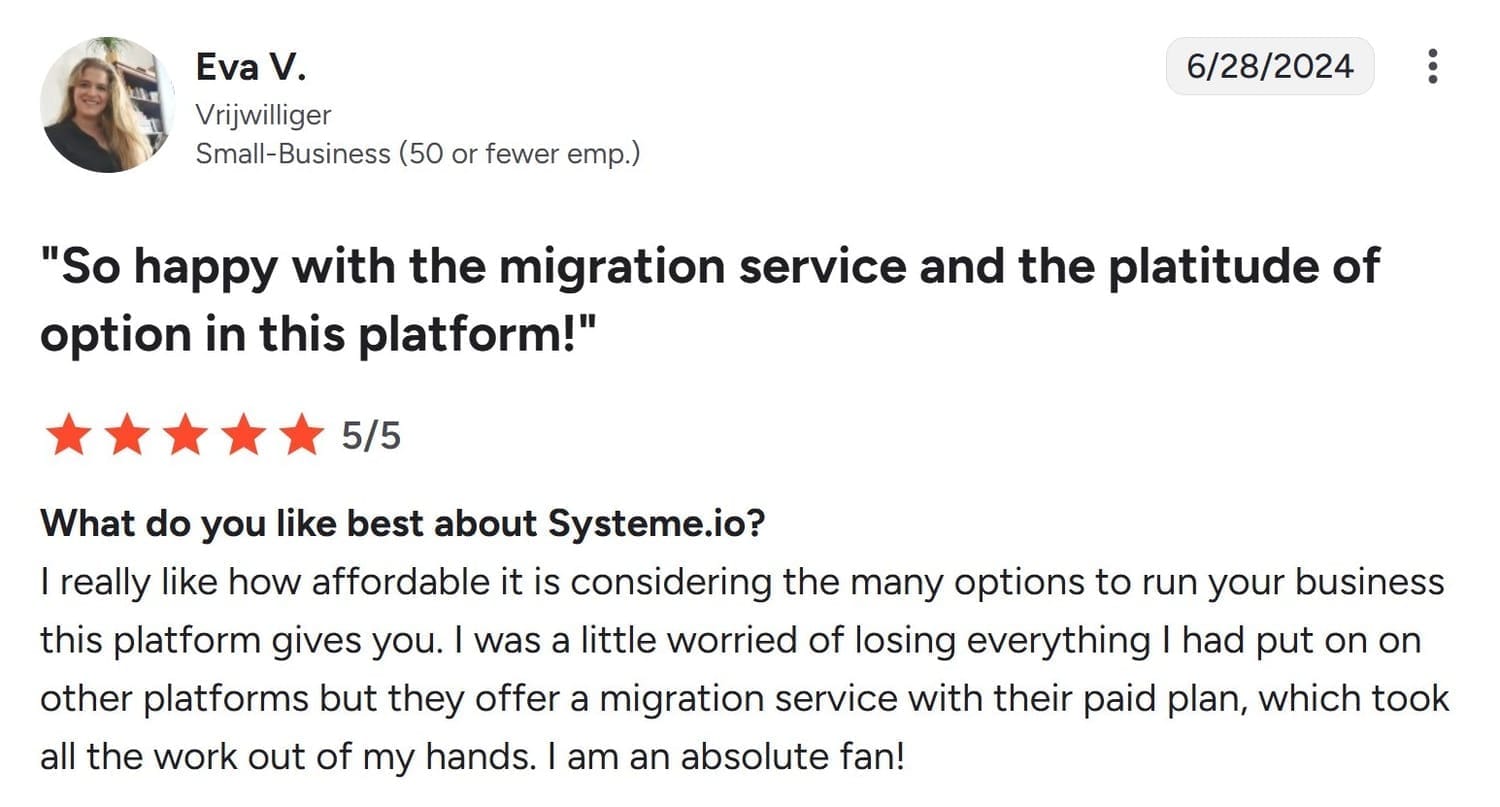This screenshot has height=807, width=1500.
Task: Click review line starting "all the work out"
Action: click(x=471, y=756)
